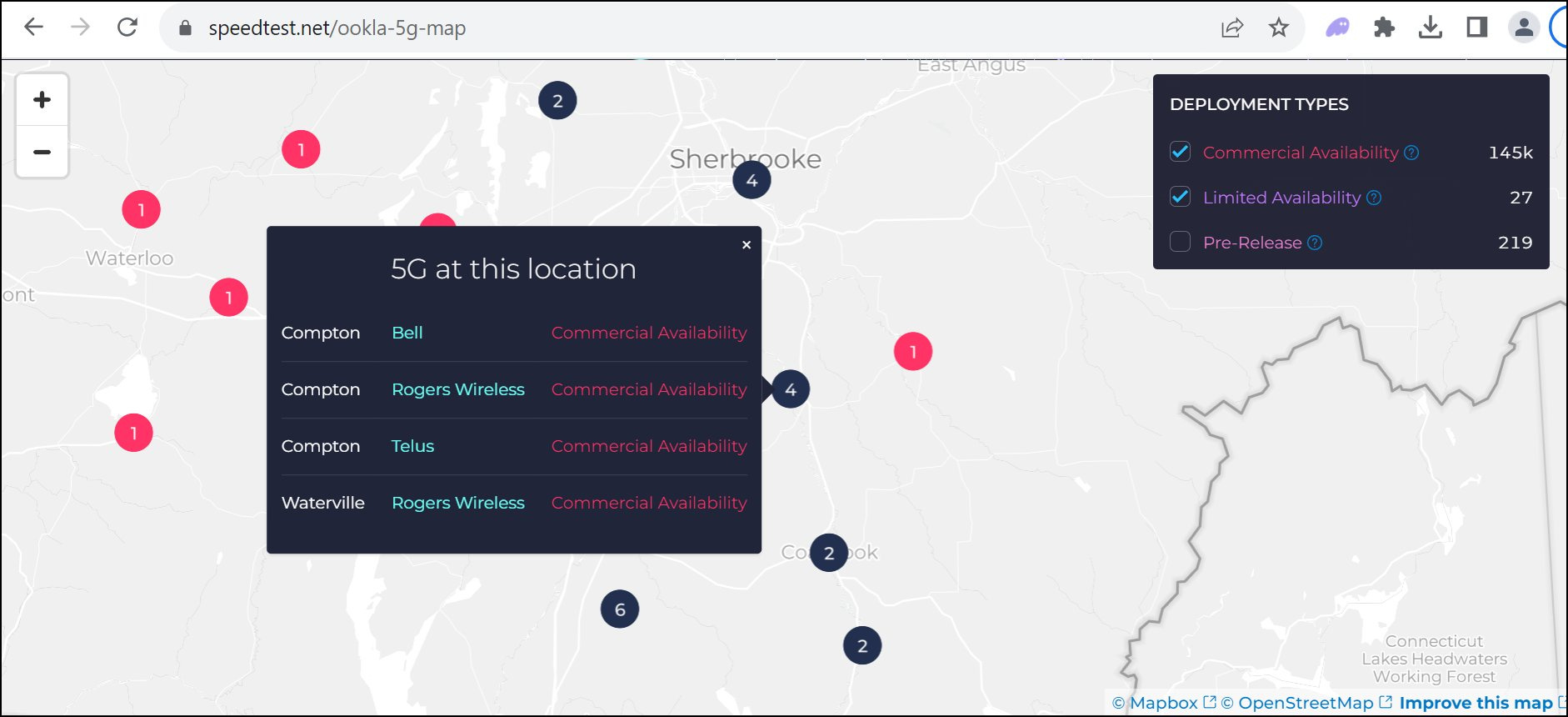Zoom in on the map with plus button
Viewport: 1568px width, 717px height.
point(42,100)
